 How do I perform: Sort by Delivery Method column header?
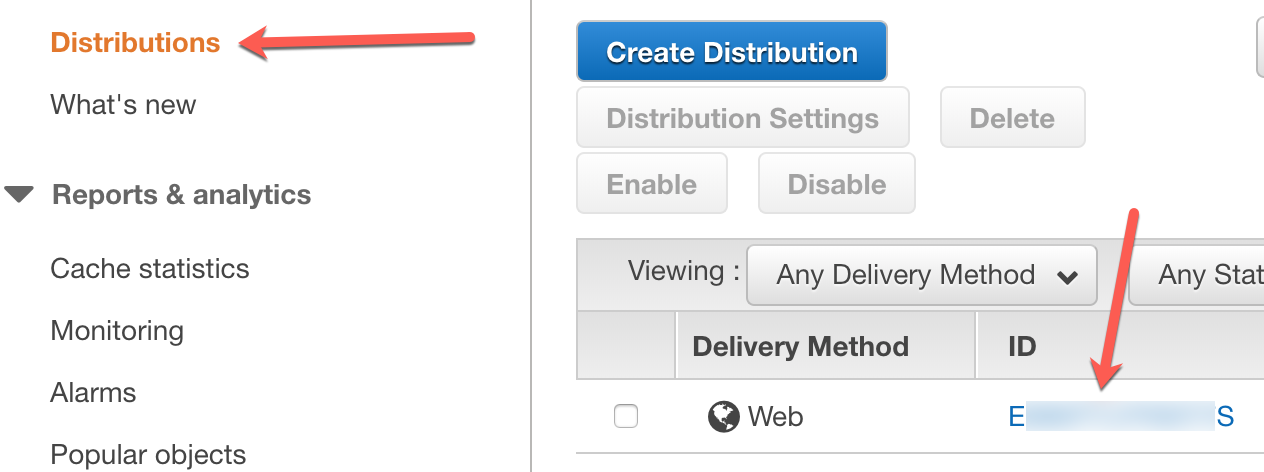pyautogui.click(x=800, y=347)
